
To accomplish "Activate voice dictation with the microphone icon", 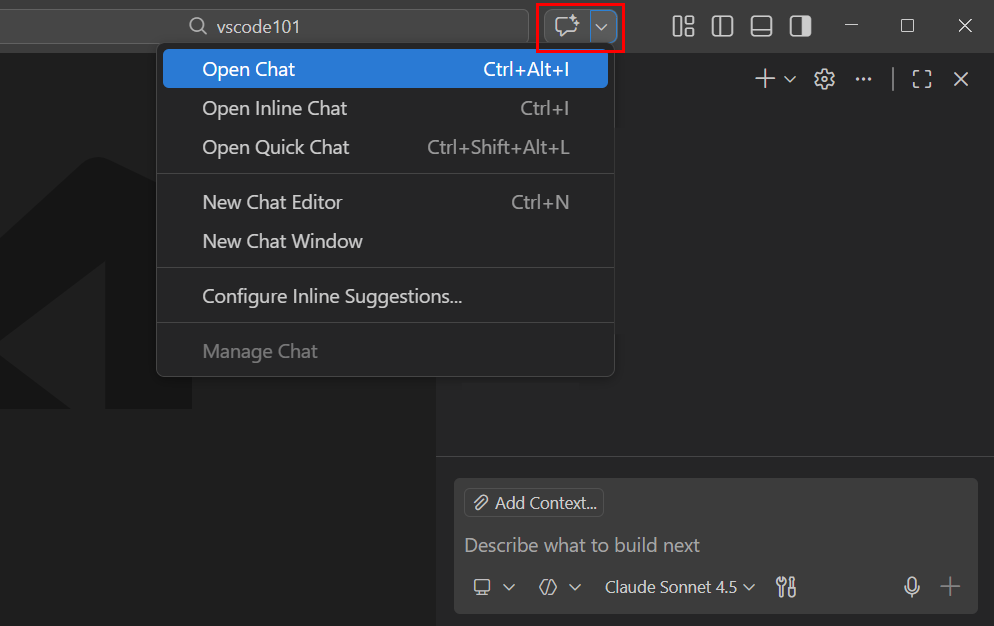I will click(x=911, y=587).
